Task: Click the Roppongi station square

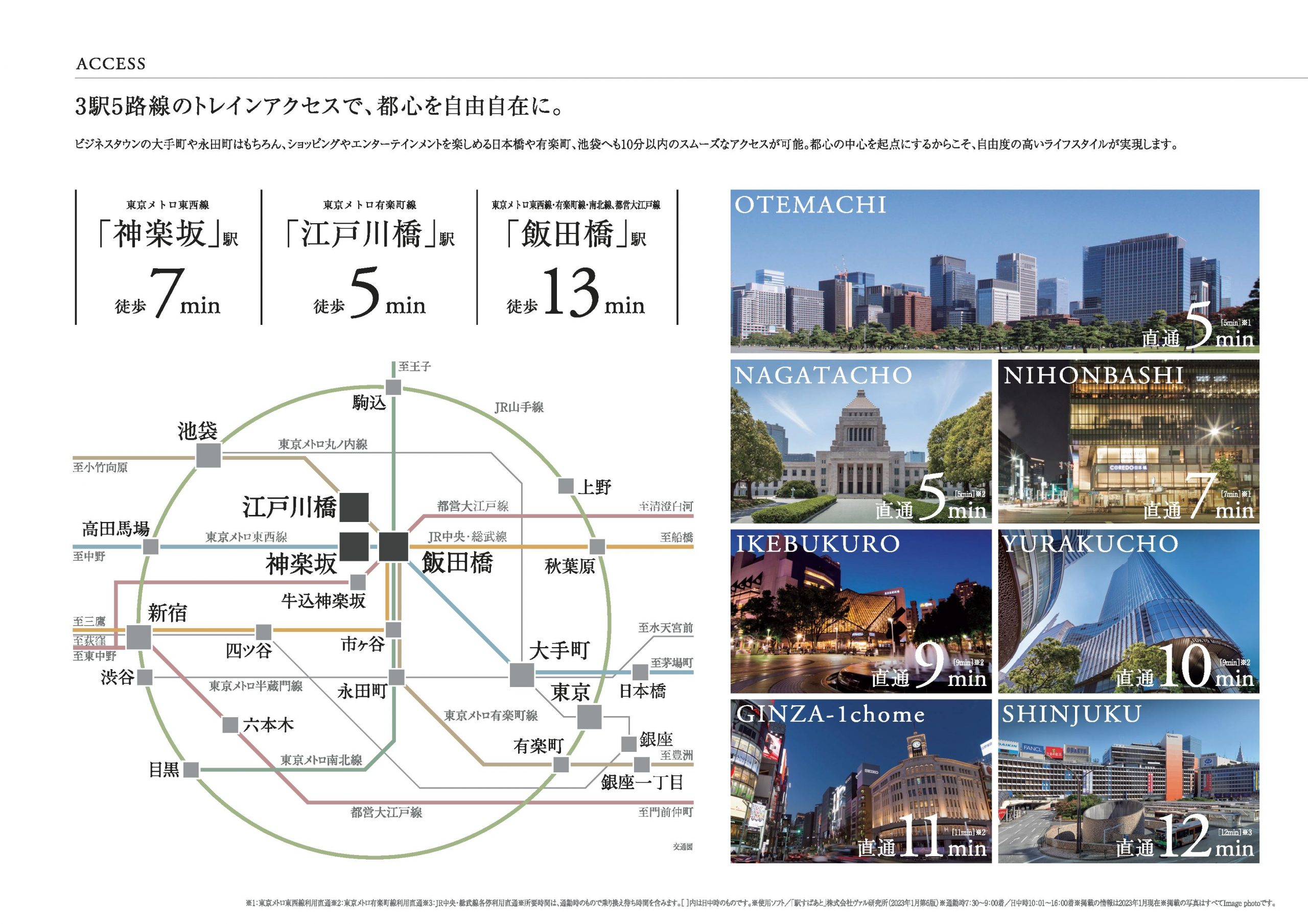Action: coord(229,725)
